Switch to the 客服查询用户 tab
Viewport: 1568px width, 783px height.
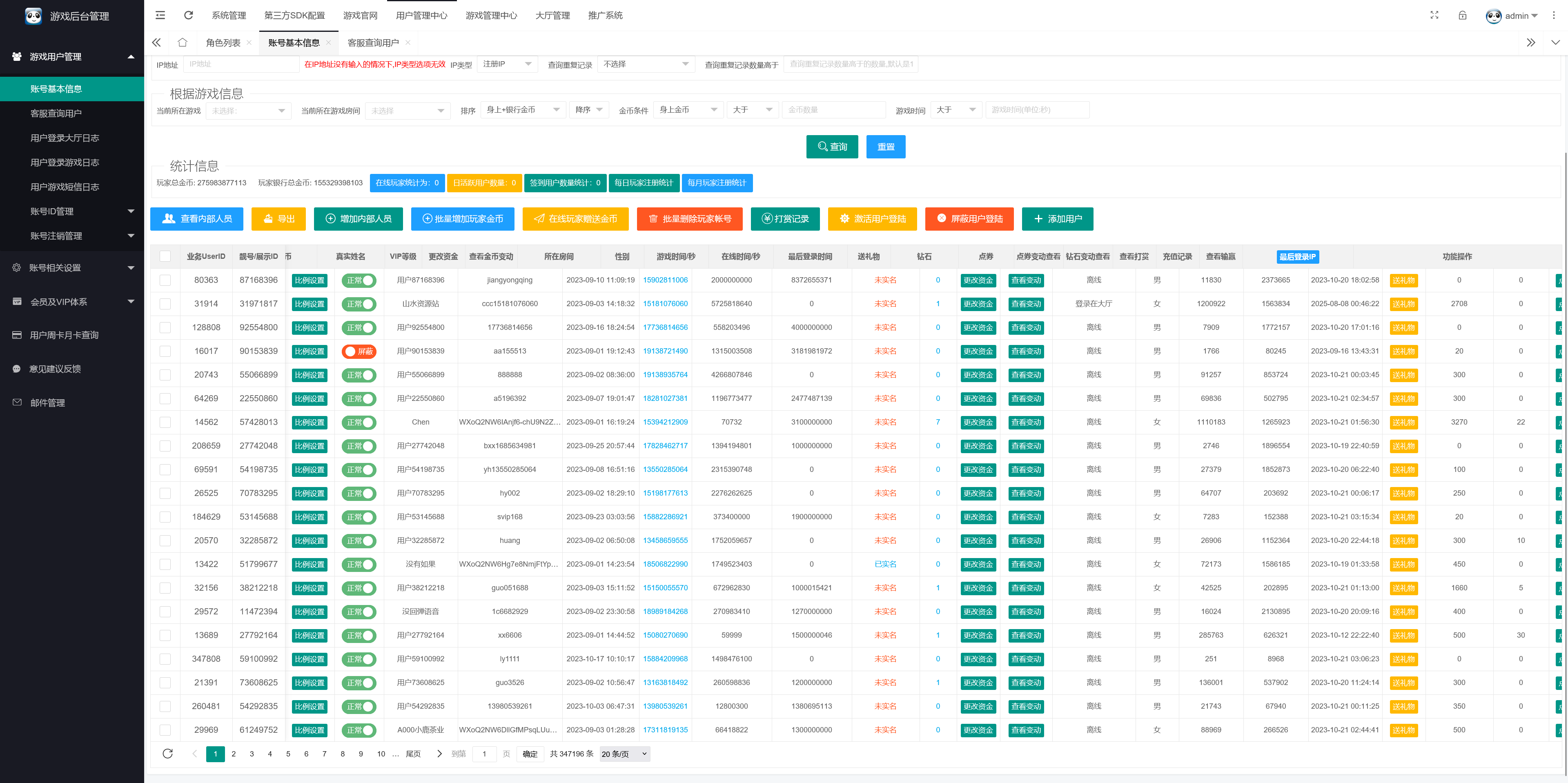(x=372, y=42)
